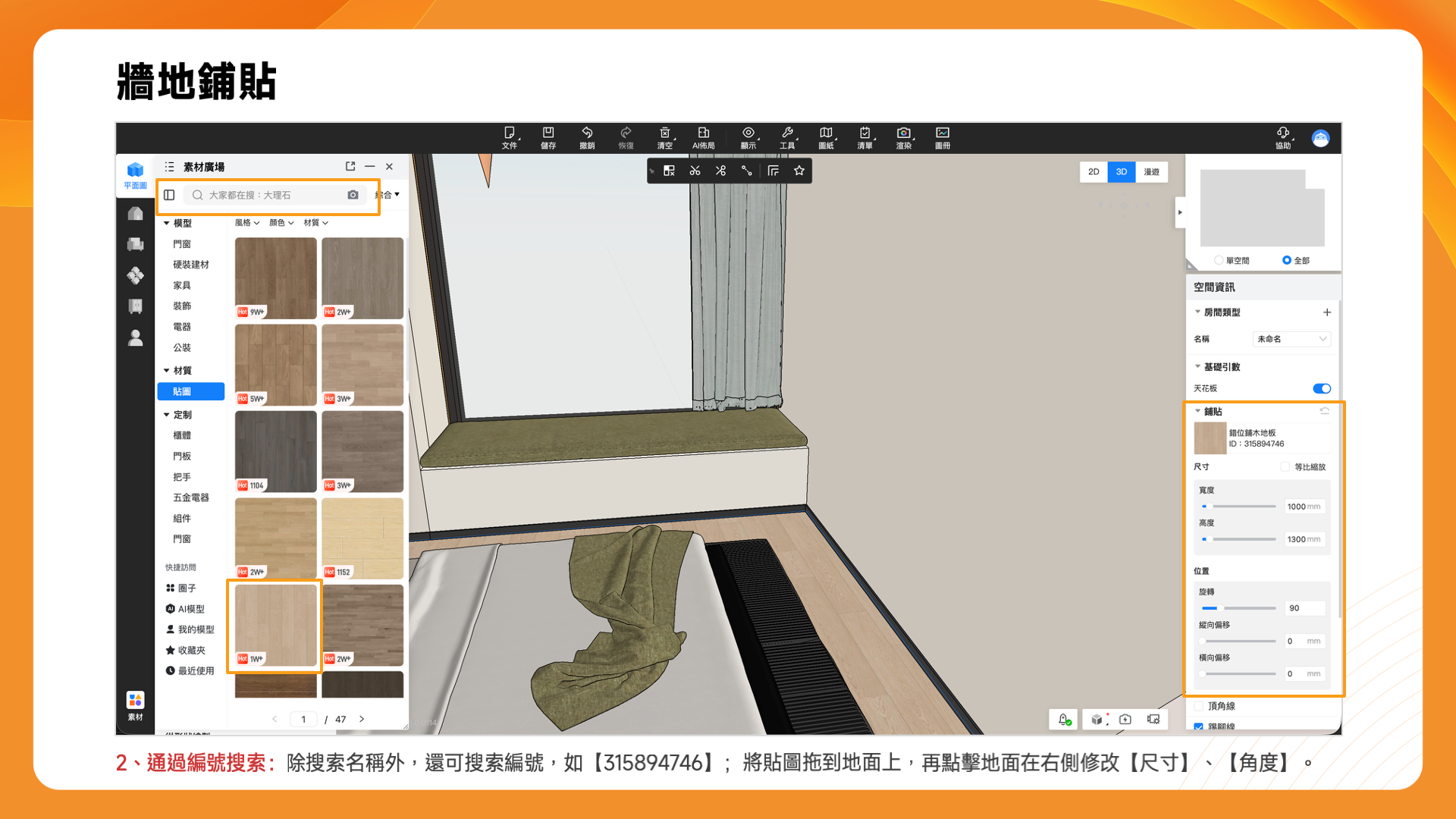Viewport: 1456px width, 819px height.
Task: Collapse the 模型 tree category
Action: (x=167, y=223)
